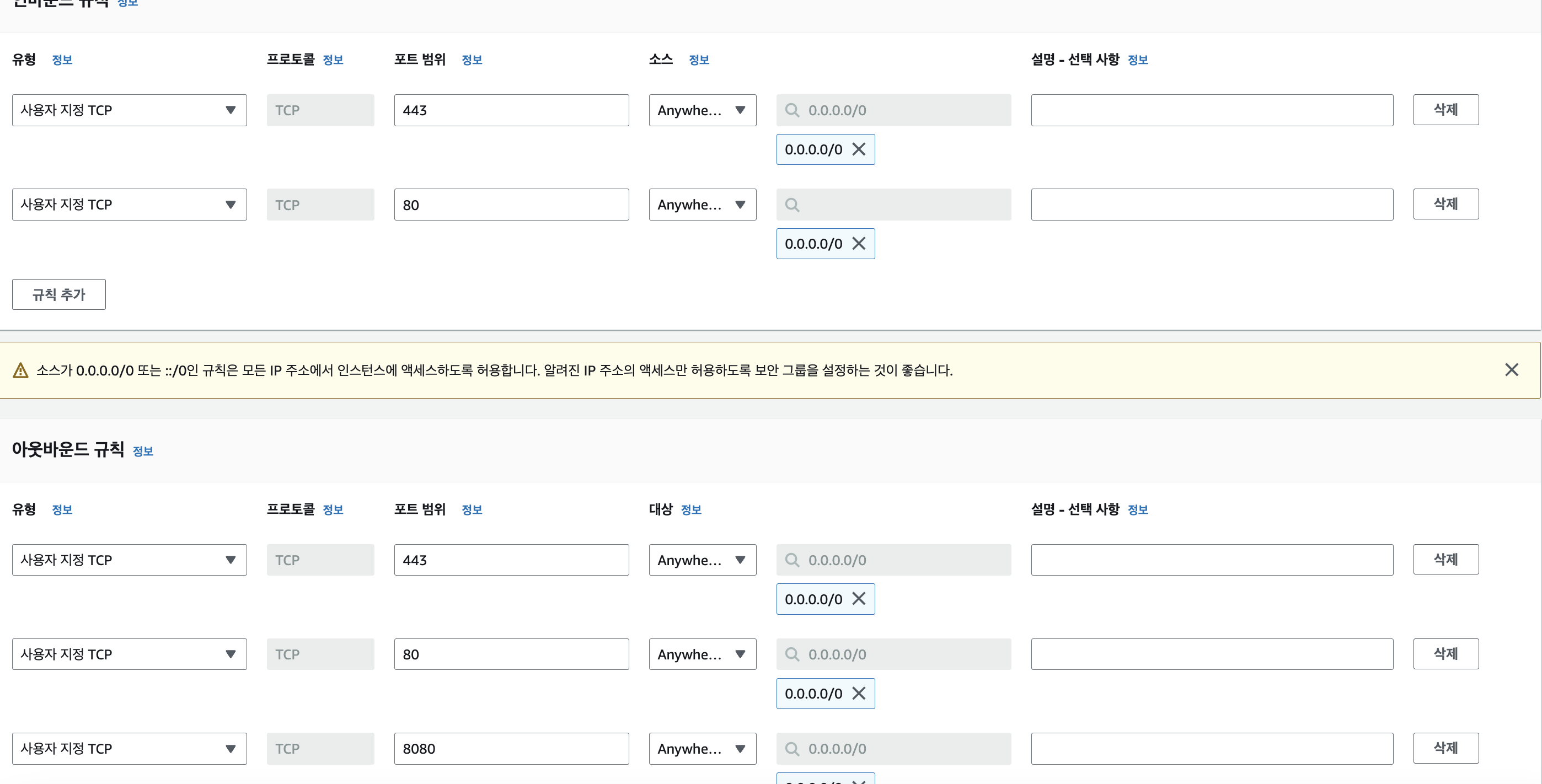Image resolution: width=1542 pixels, height=784 pixels.
Task: Open Anywhere source dropdown for inbound port 80 rule
Action: point(702,205)
